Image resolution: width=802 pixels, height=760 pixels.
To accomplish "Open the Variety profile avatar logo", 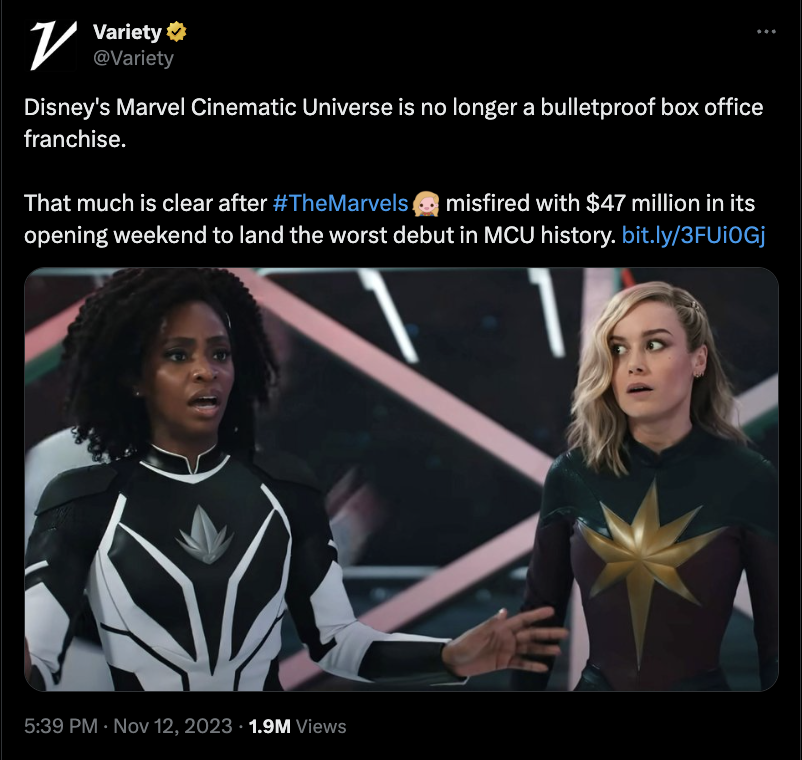I will (x=53, y=45).
